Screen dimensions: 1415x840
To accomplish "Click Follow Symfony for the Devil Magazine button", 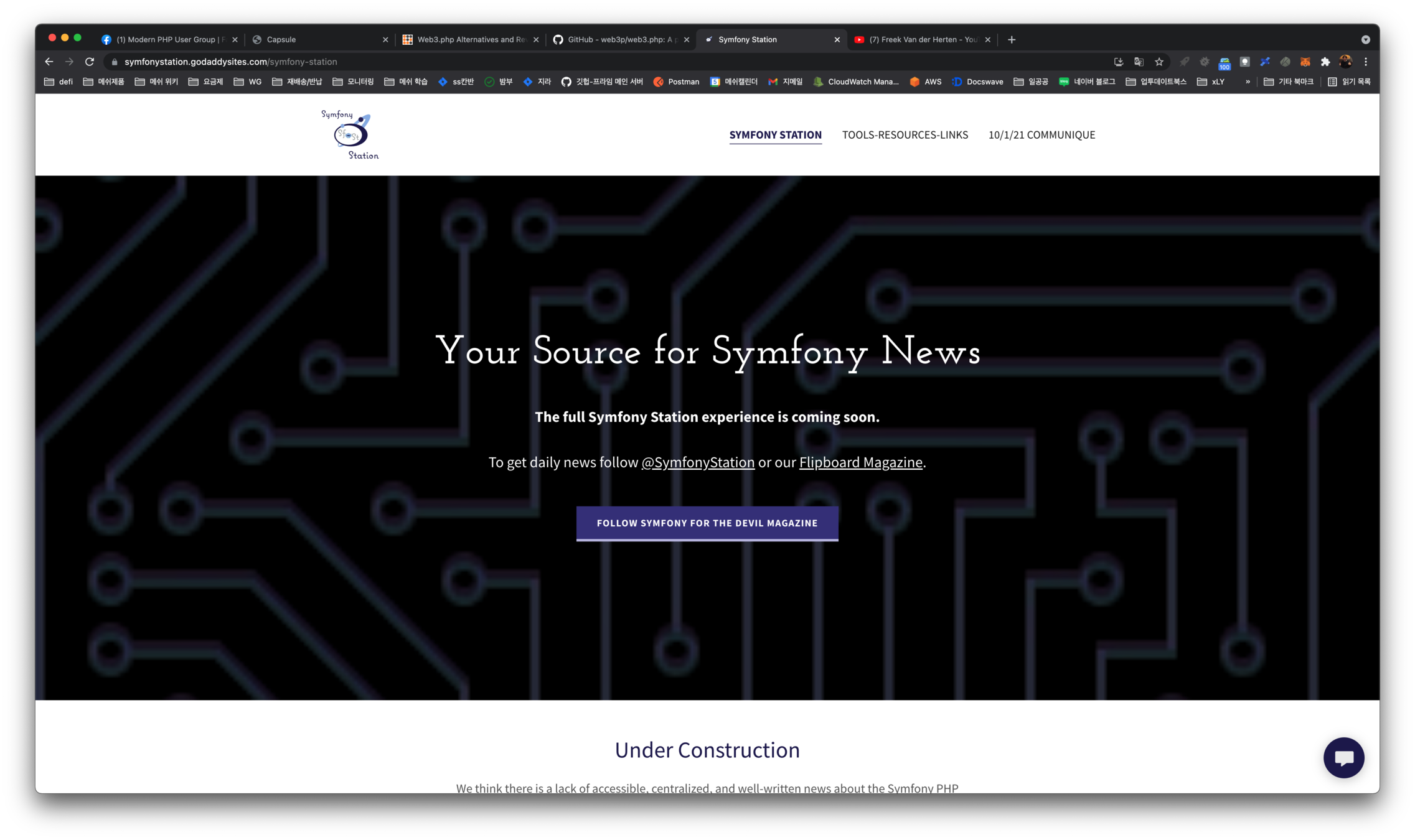I will 707,523.
